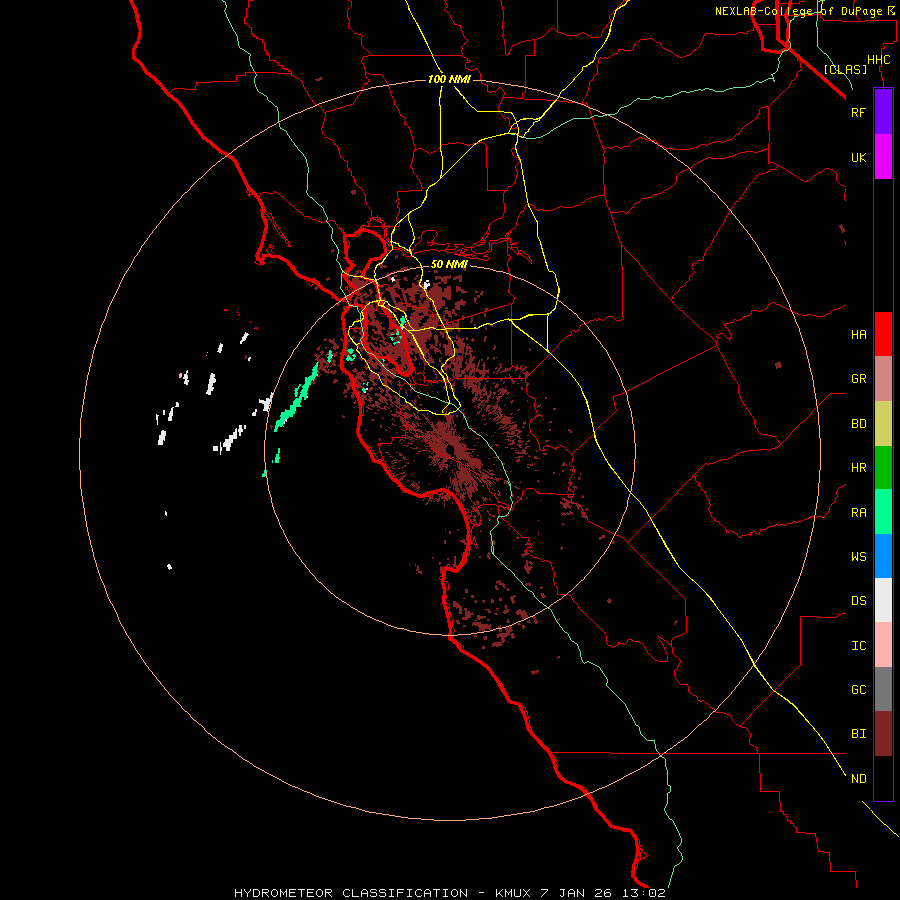The height and width of the screenshot is (900, 900).
Task: Click the "ND" legend label
Action: pyautogui.click(x=858, y=779)
